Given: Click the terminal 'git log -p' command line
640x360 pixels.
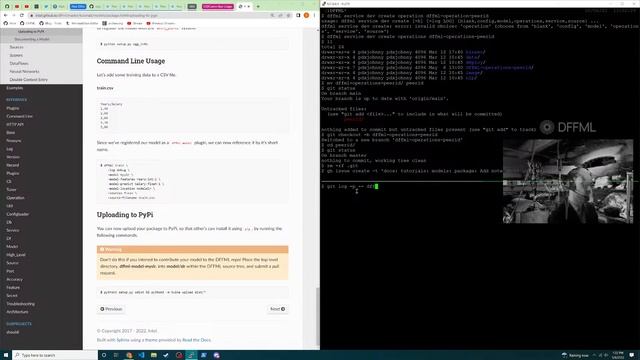Looking at the screenshot, I should coord(349,187).
